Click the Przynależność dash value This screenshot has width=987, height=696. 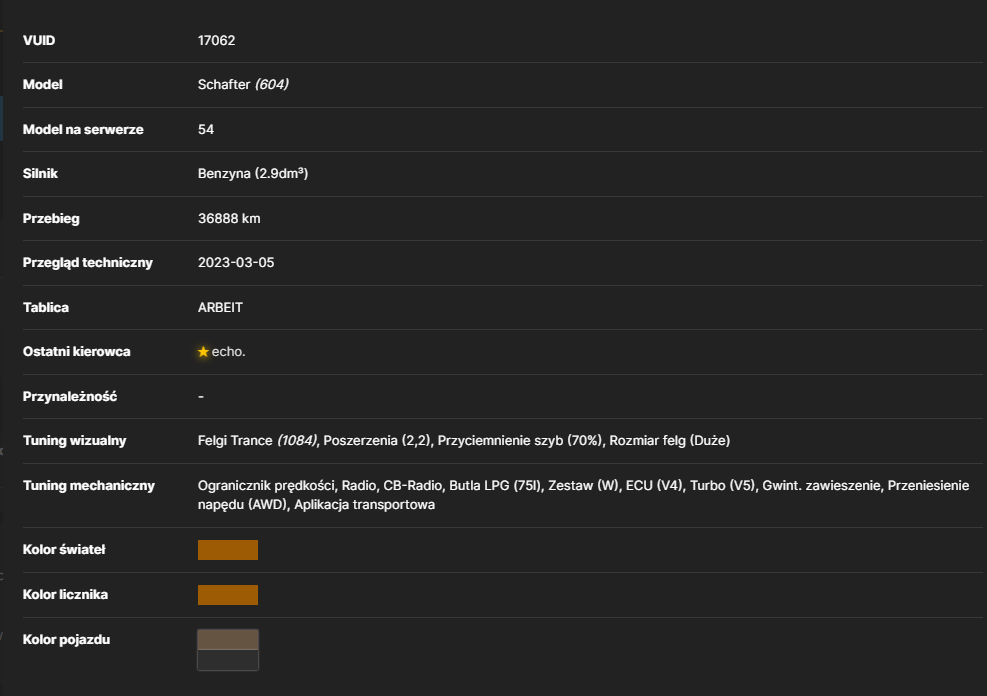(201, 396)
